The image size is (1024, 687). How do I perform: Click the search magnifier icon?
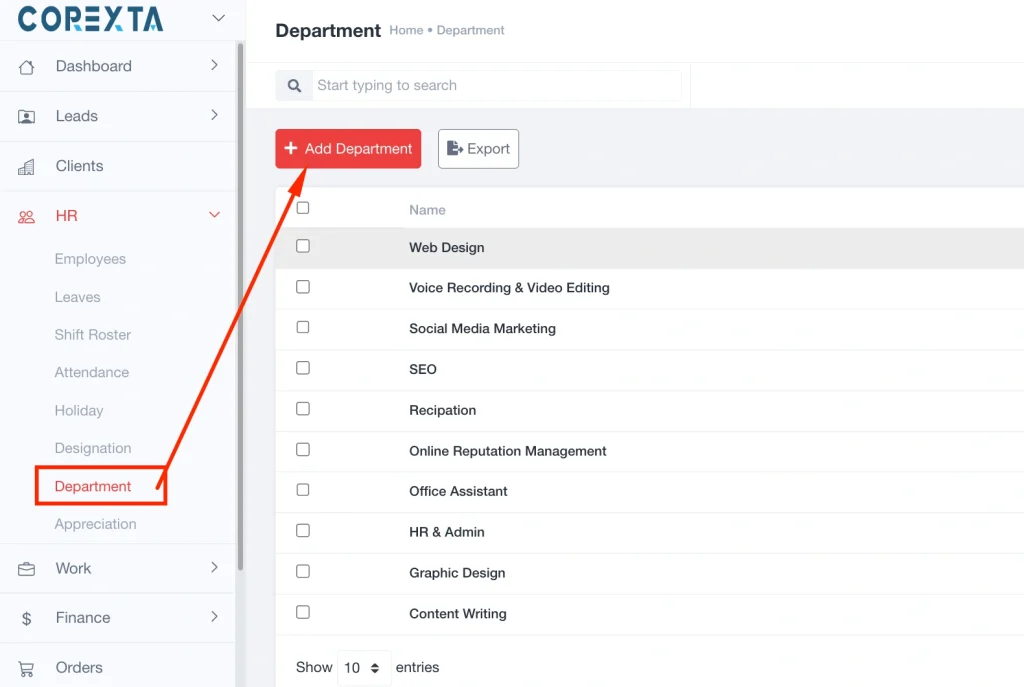pos(294,86)
